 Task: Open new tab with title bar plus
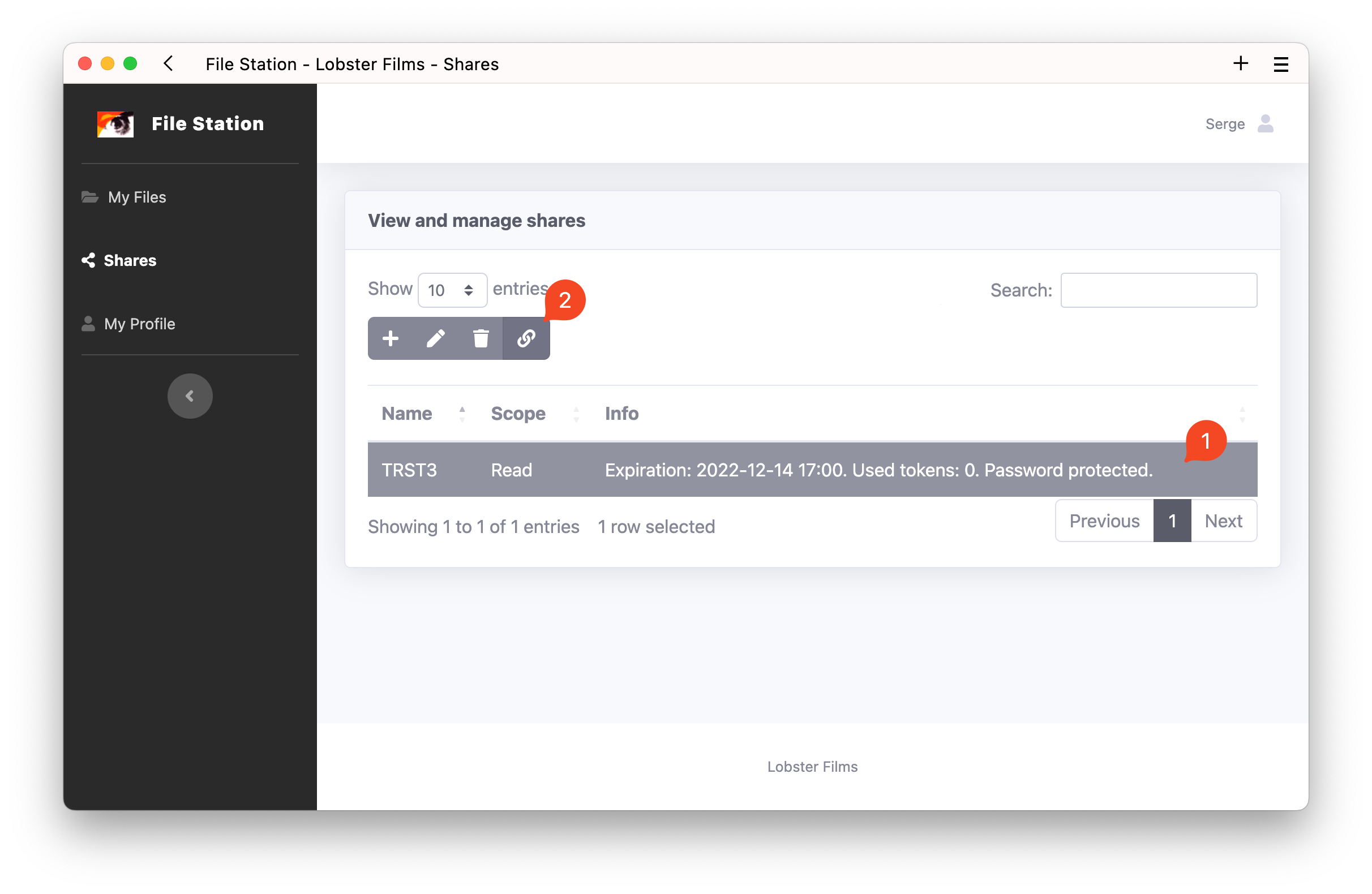(1241, 63)
